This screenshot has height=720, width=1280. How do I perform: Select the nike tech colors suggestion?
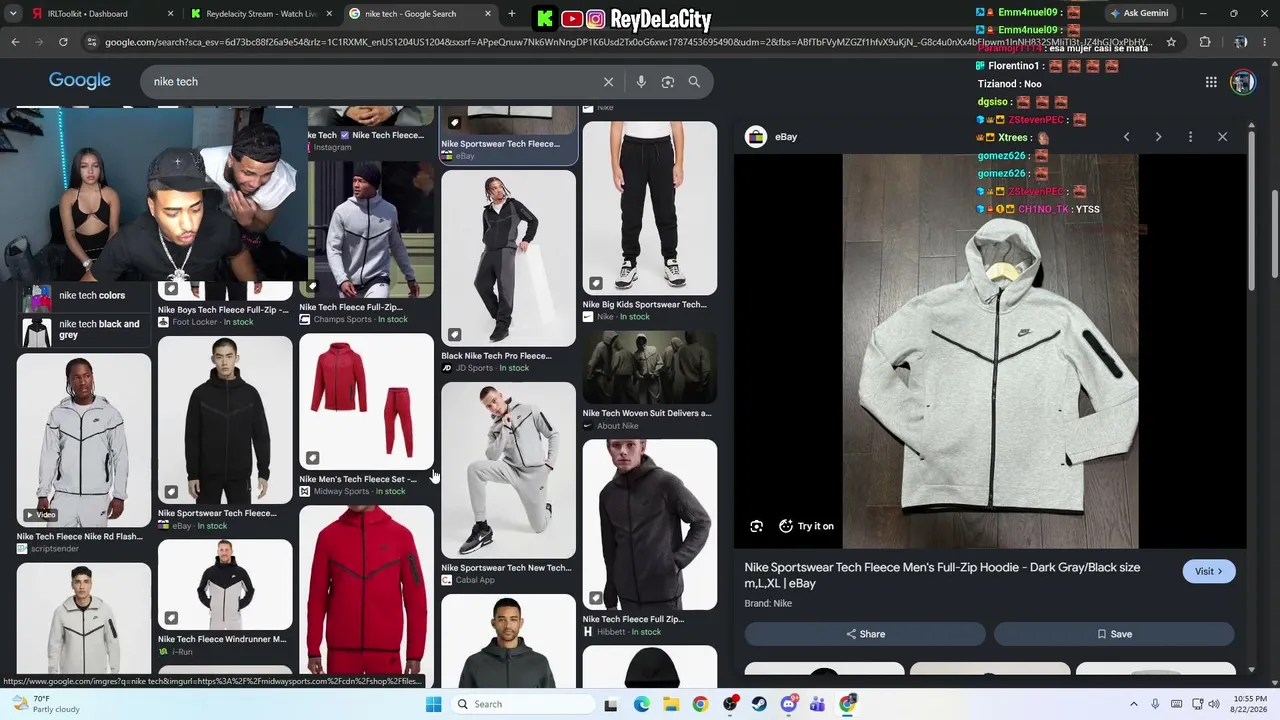[x=84, y=296]
